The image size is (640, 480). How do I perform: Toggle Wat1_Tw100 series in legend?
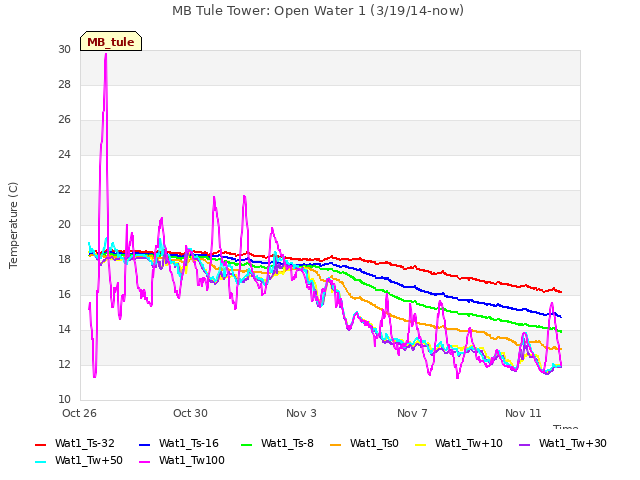(x=182, y=461)
